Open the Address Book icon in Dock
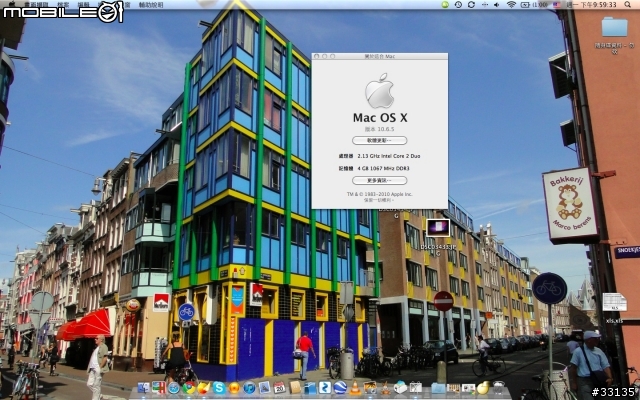The height and width of the screenshot is (400, 640). [x=295, y=387]
